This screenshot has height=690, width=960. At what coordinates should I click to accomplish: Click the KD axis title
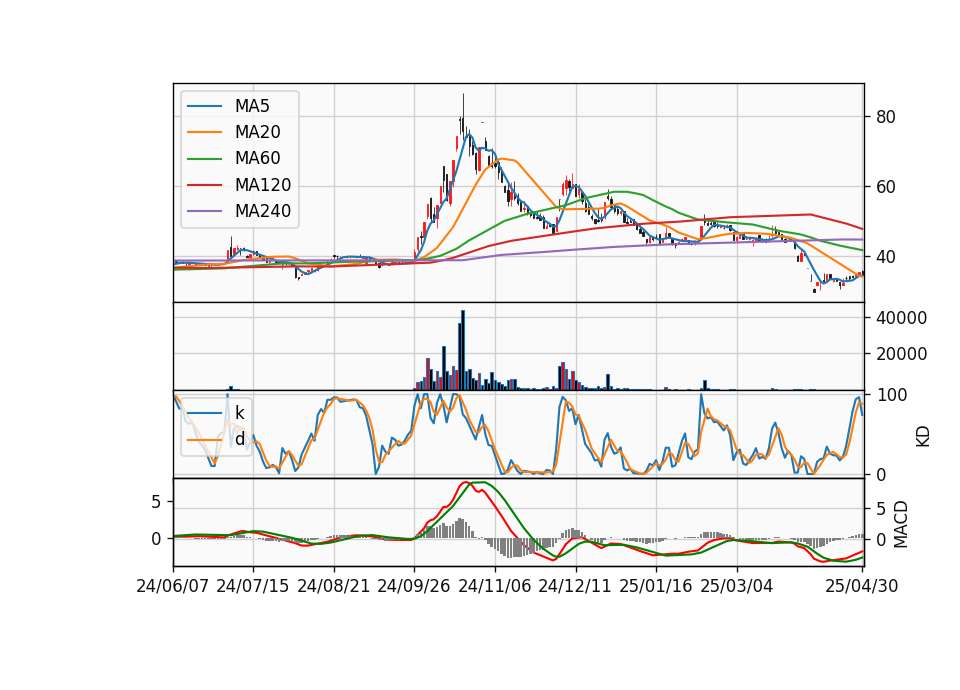pyautogui.click(x=923, y=436)
